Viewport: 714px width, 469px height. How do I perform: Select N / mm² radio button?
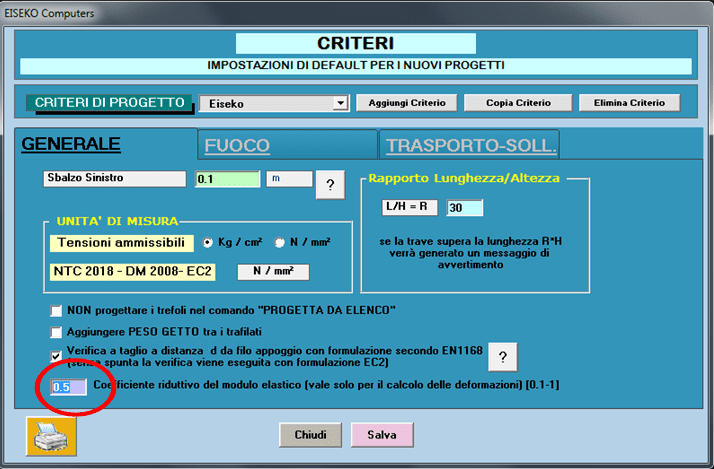(279, 243)
